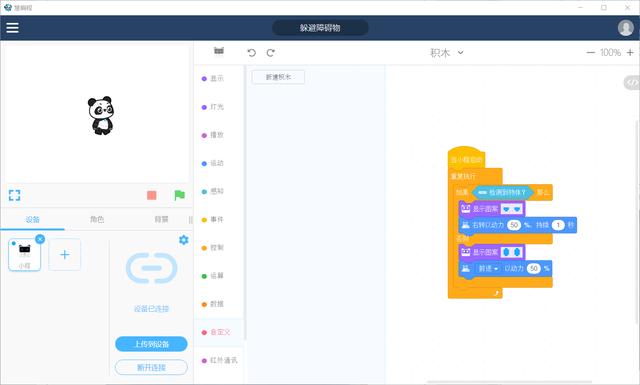640x385 pixels.
Task: Select the 显示 block category
Action: click(x=213, y=78)
